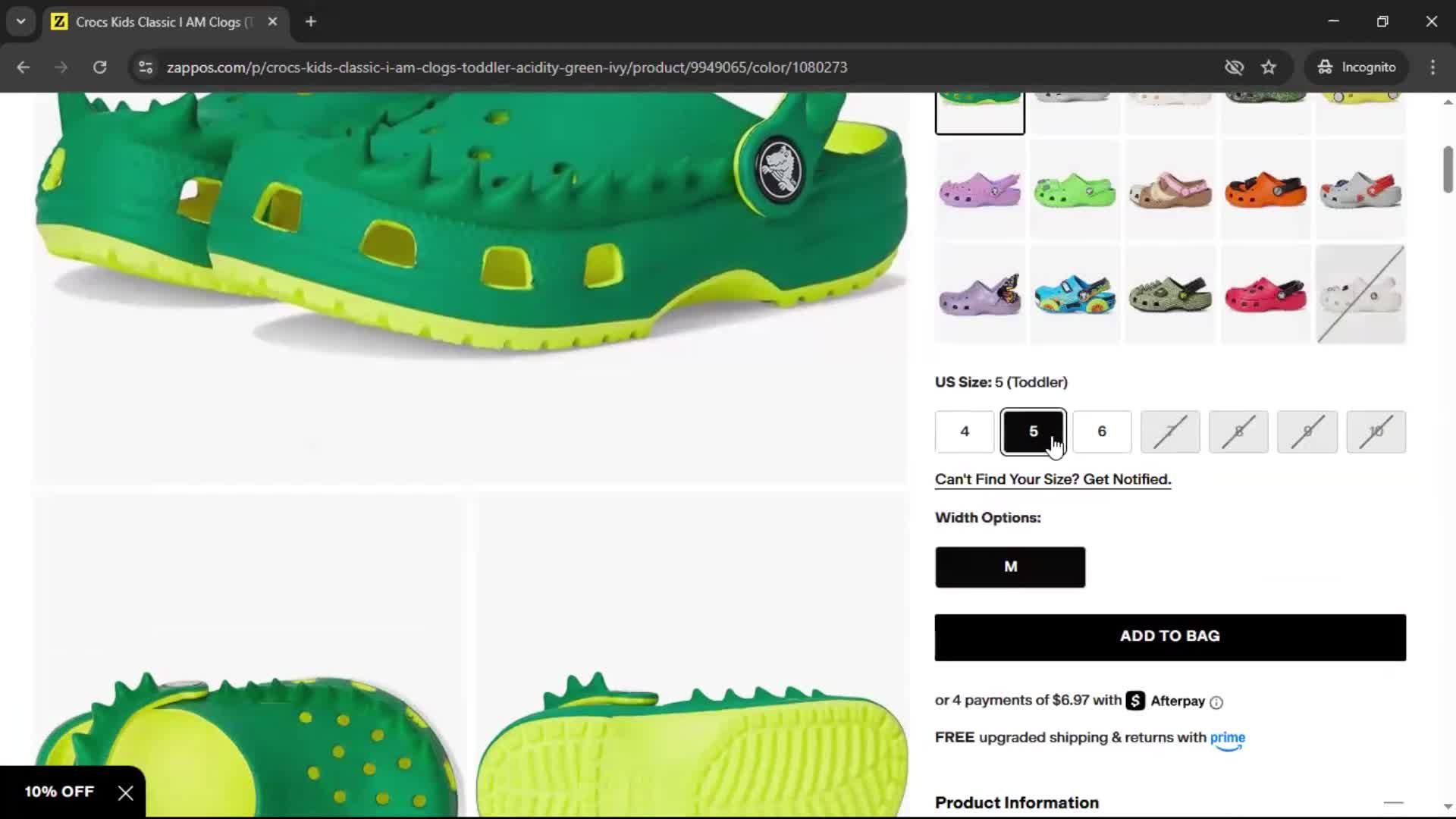Open the top-view clog product image

[x=246, y=656]
